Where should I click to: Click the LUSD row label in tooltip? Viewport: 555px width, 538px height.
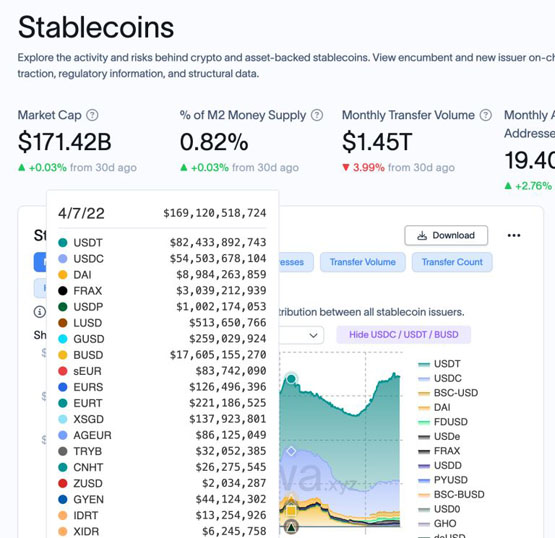(88, 323)
